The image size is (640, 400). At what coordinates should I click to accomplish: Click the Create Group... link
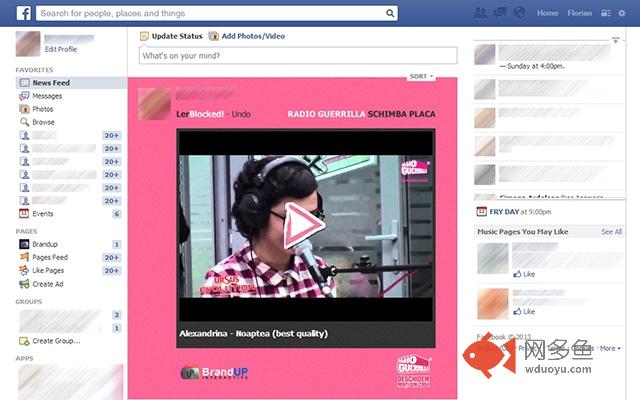coord(56,341)
